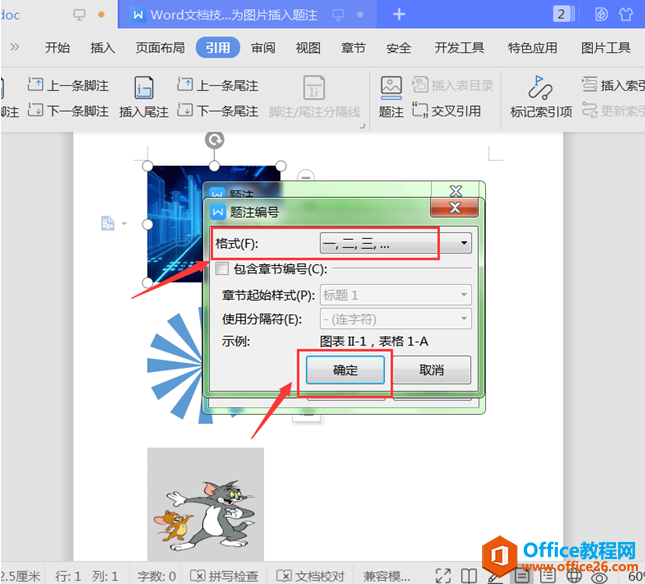
Task: Click the zoom-out minus icon near image
Action: (x=306, y=177)
